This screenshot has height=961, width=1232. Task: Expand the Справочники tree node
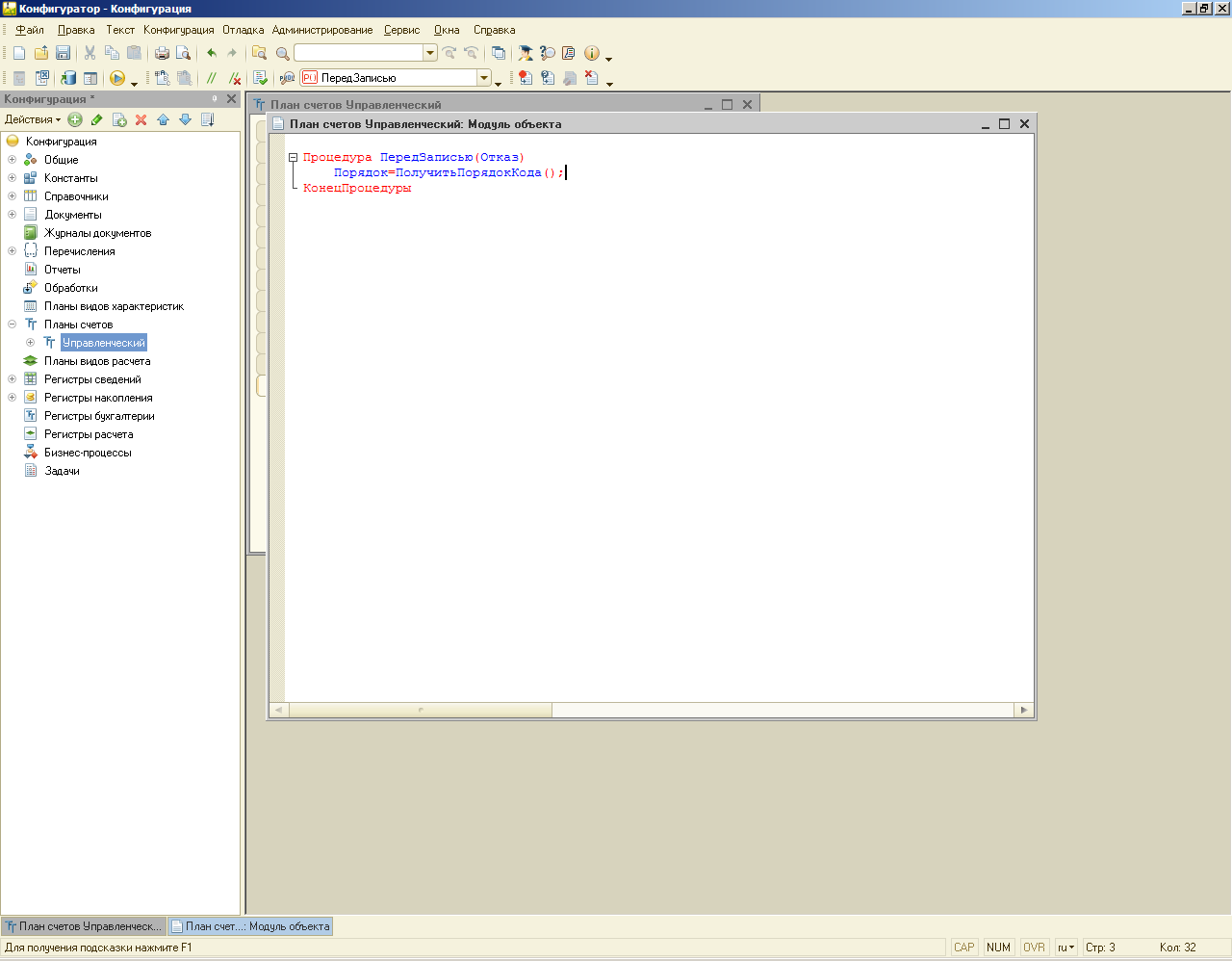12,196
